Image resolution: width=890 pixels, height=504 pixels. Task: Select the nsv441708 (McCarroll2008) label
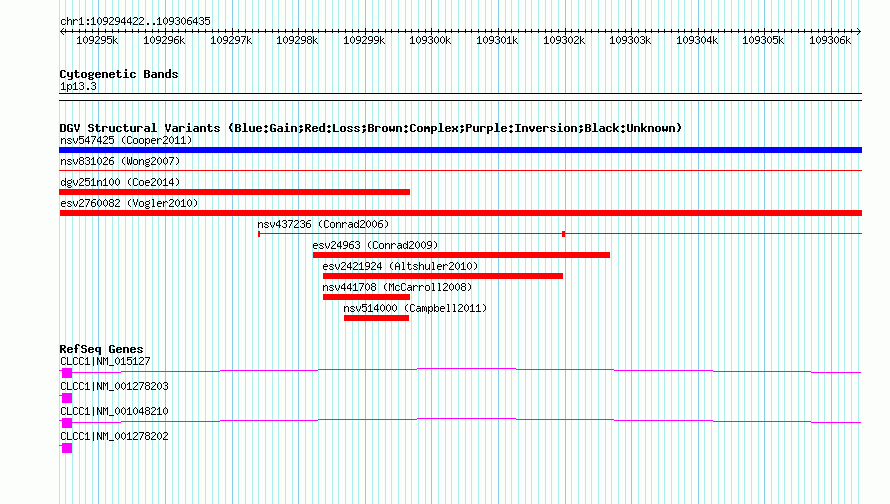tap(397, 287)
